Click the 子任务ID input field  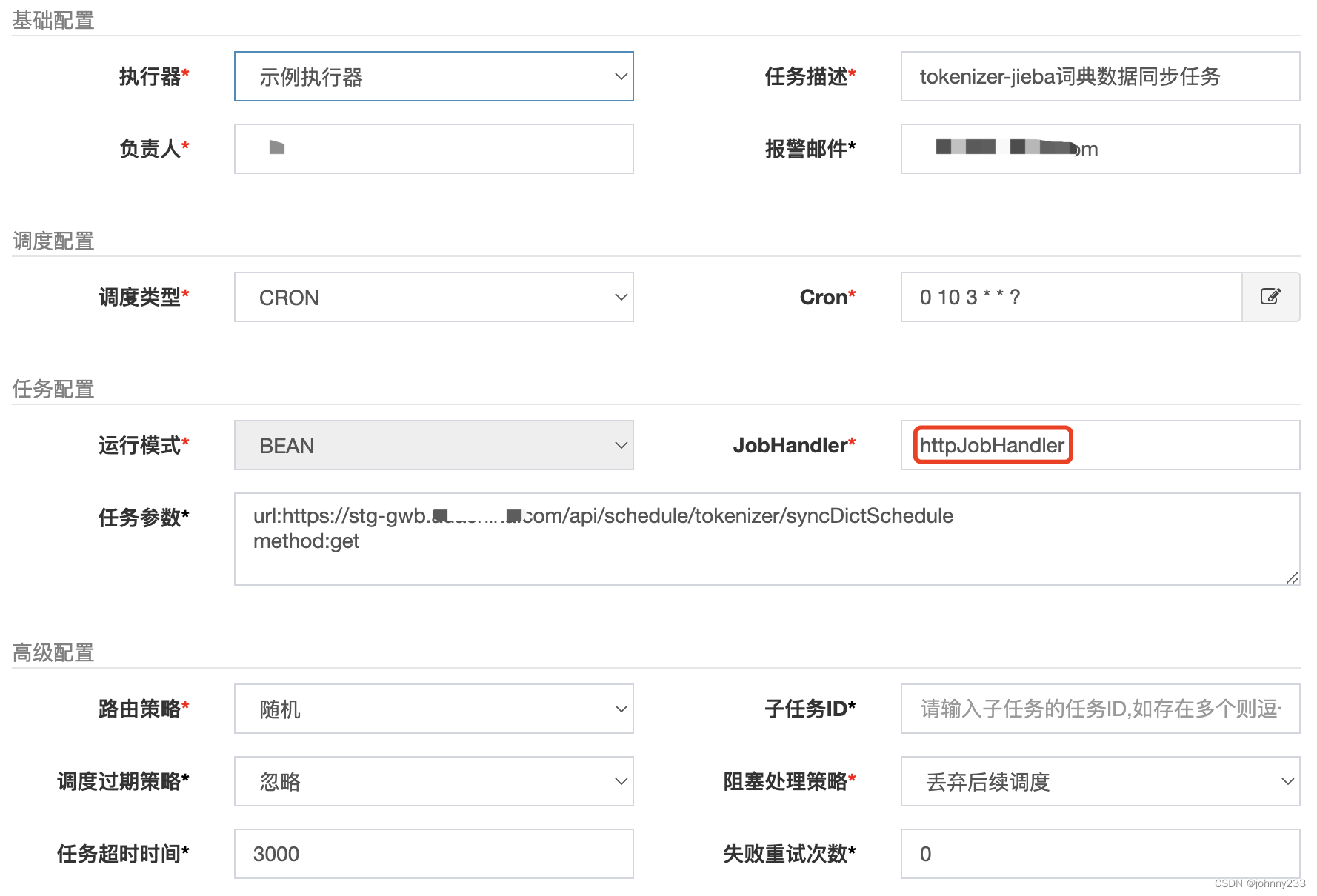(x=1101, y=709)
